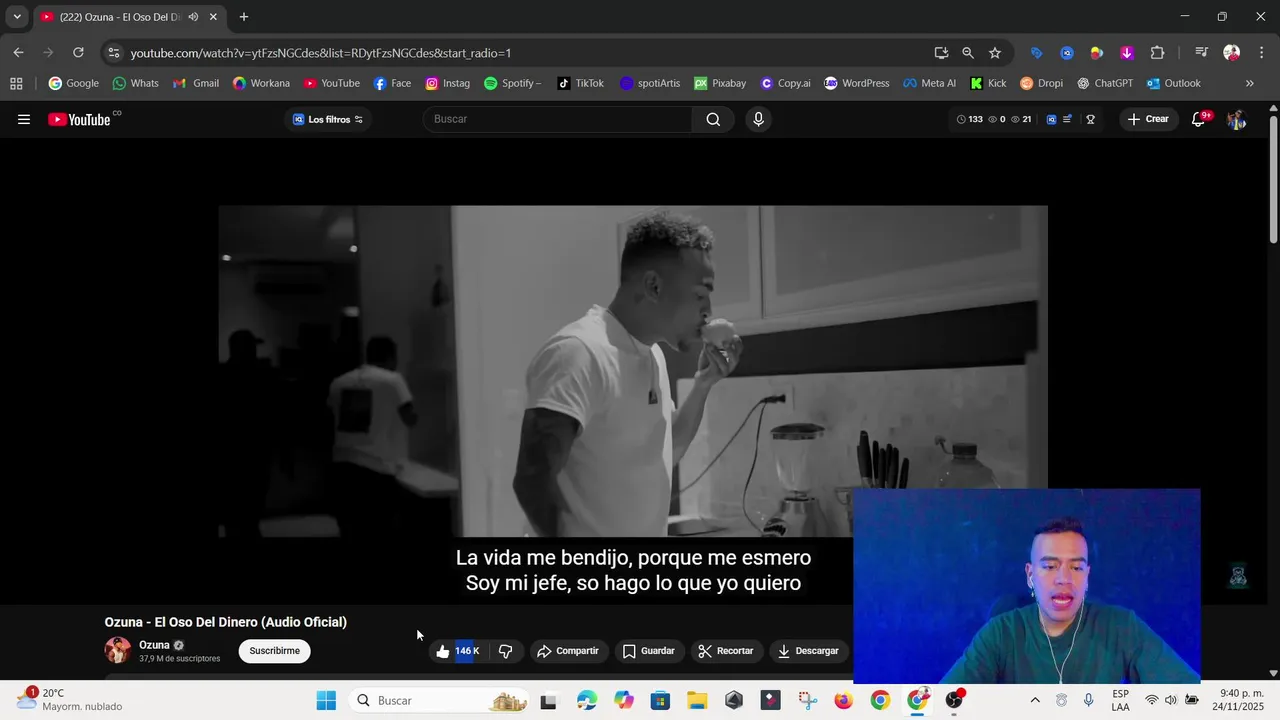Click the Ozuna channel name

pos(154,645)
